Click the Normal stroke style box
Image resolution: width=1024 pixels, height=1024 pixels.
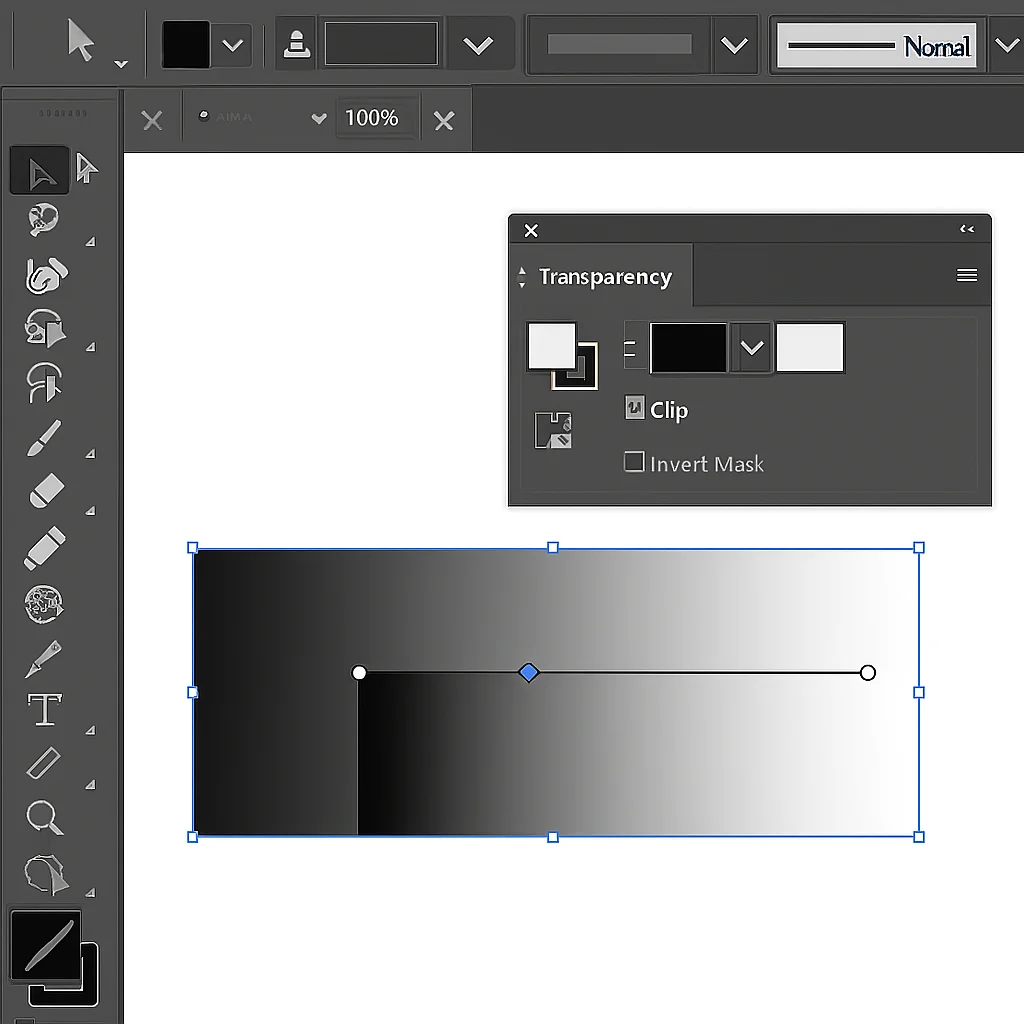(x=876, y=45)
